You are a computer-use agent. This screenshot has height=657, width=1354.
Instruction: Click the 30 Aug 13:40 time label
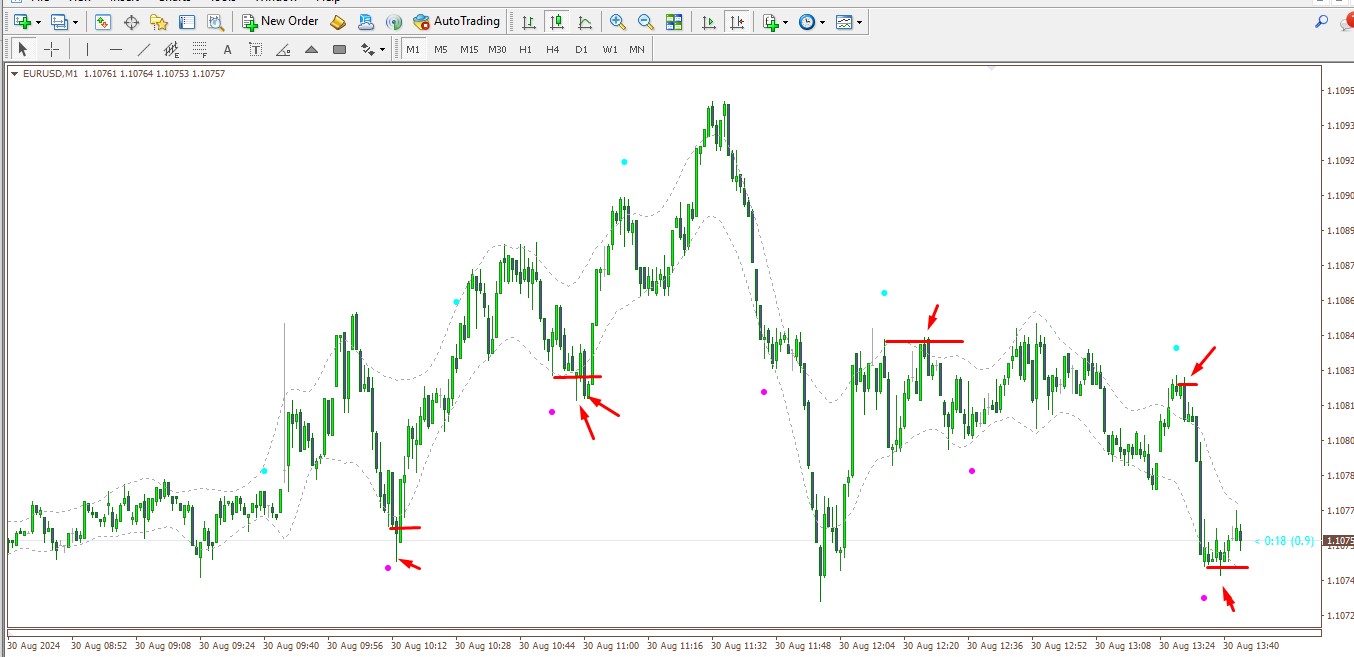[x=1251, y=646]
